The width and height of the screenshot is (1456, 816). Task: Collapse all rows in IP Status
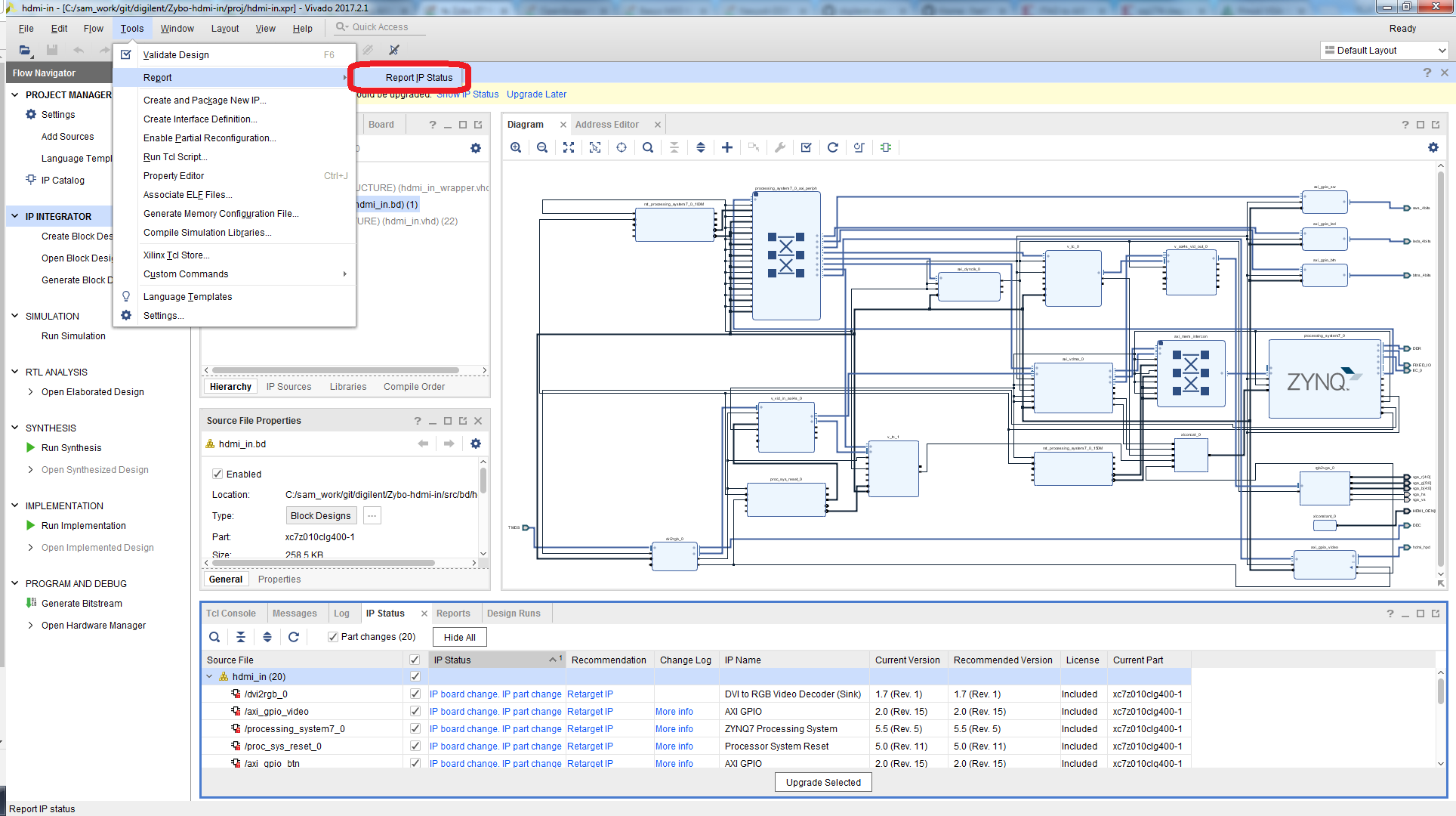[x=241, y=637]
